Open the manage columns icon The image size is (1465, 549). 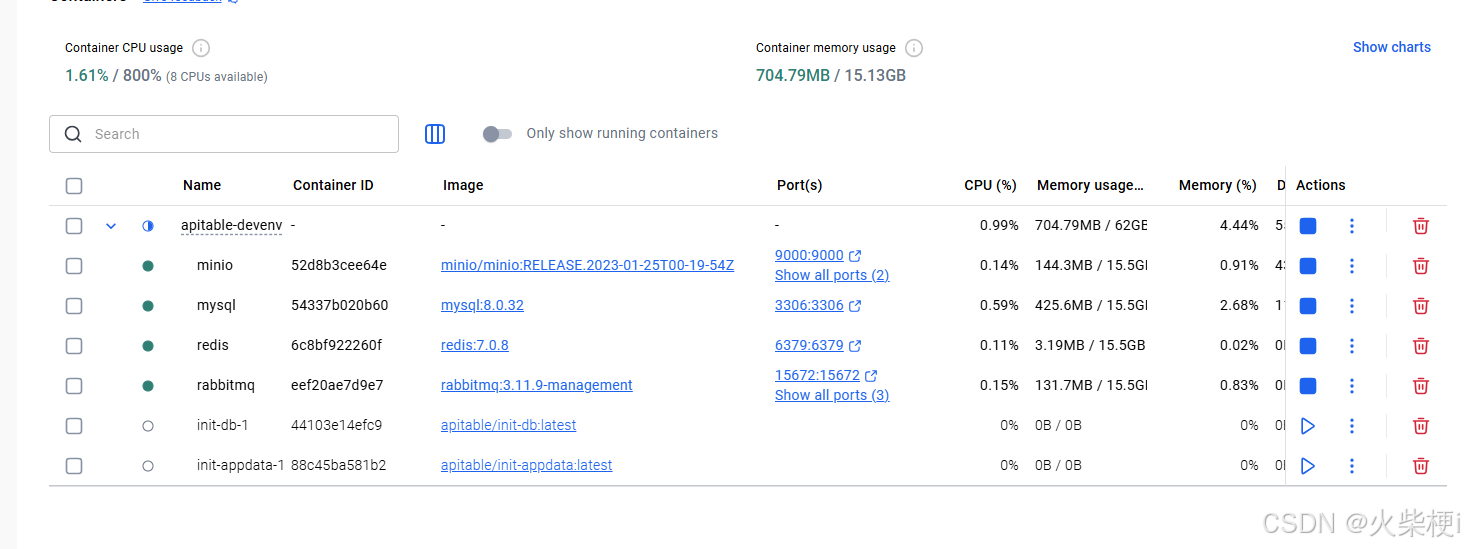click(x=435, y=134)
